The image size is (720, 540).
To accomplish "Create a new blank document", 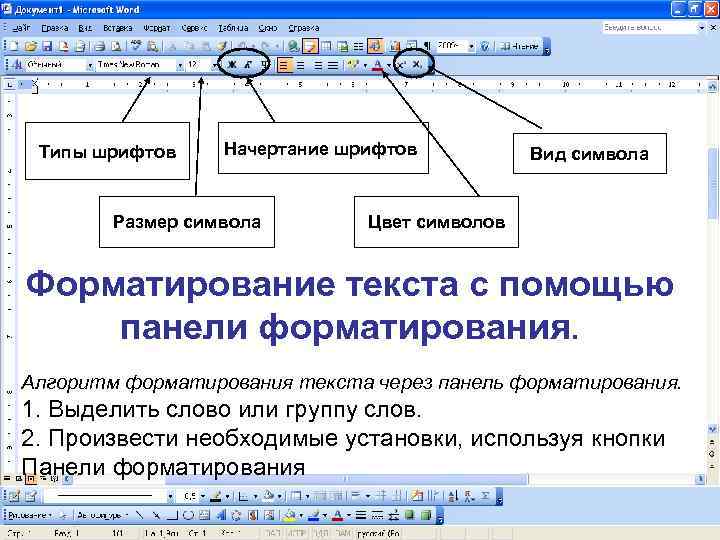I will (x=13, y=46).
